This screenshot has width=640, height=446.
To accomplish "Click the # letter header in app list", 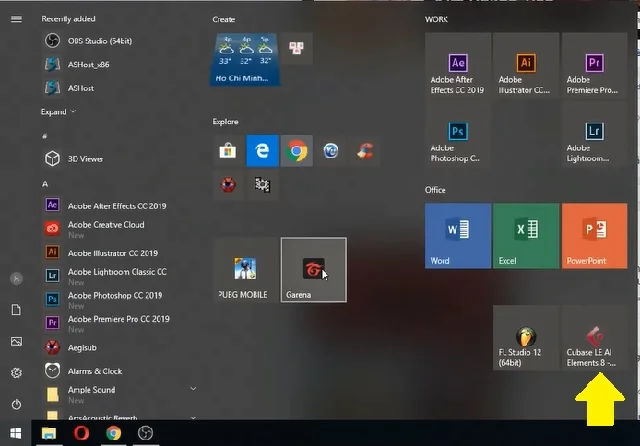I will tap(45, 136).
